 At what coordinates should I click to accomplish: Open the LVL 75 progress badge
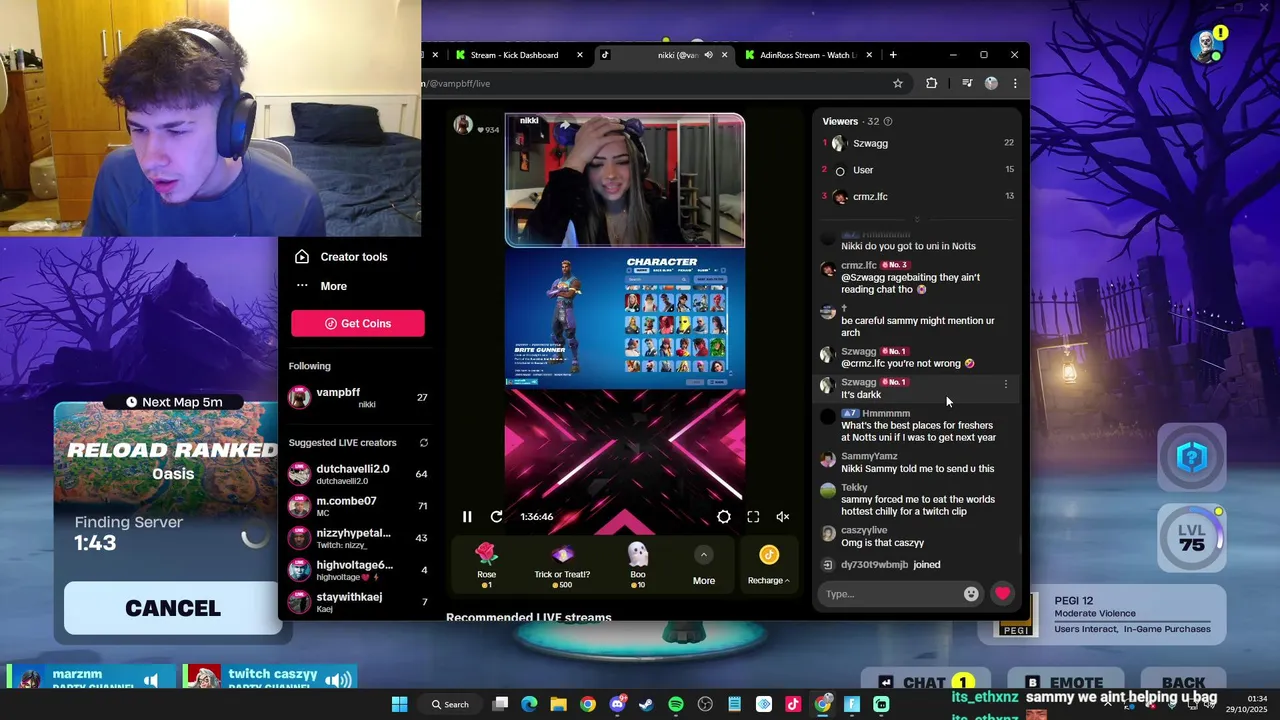(x=1192, y=538)
